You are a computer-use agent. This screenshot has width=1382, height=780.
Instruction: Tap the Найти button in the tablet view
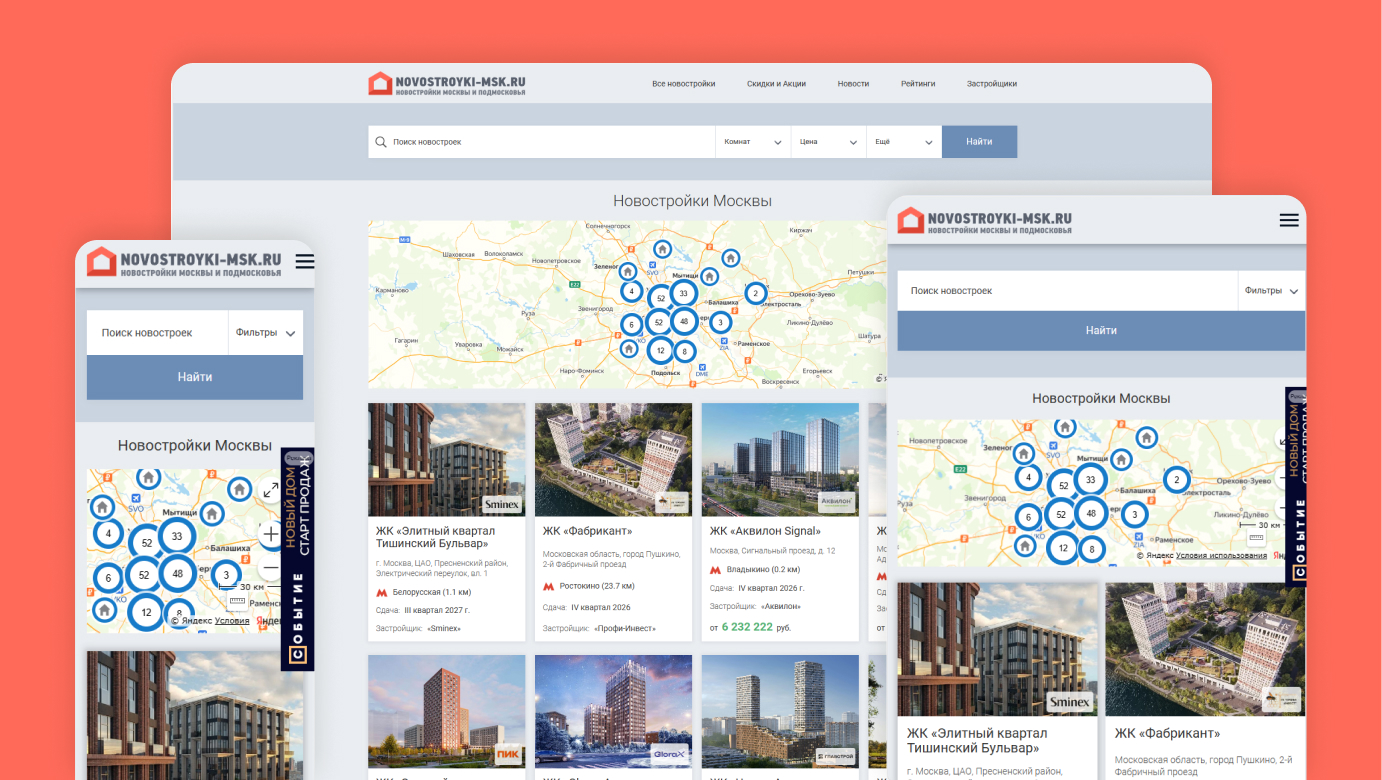(x=1101, y=330)
